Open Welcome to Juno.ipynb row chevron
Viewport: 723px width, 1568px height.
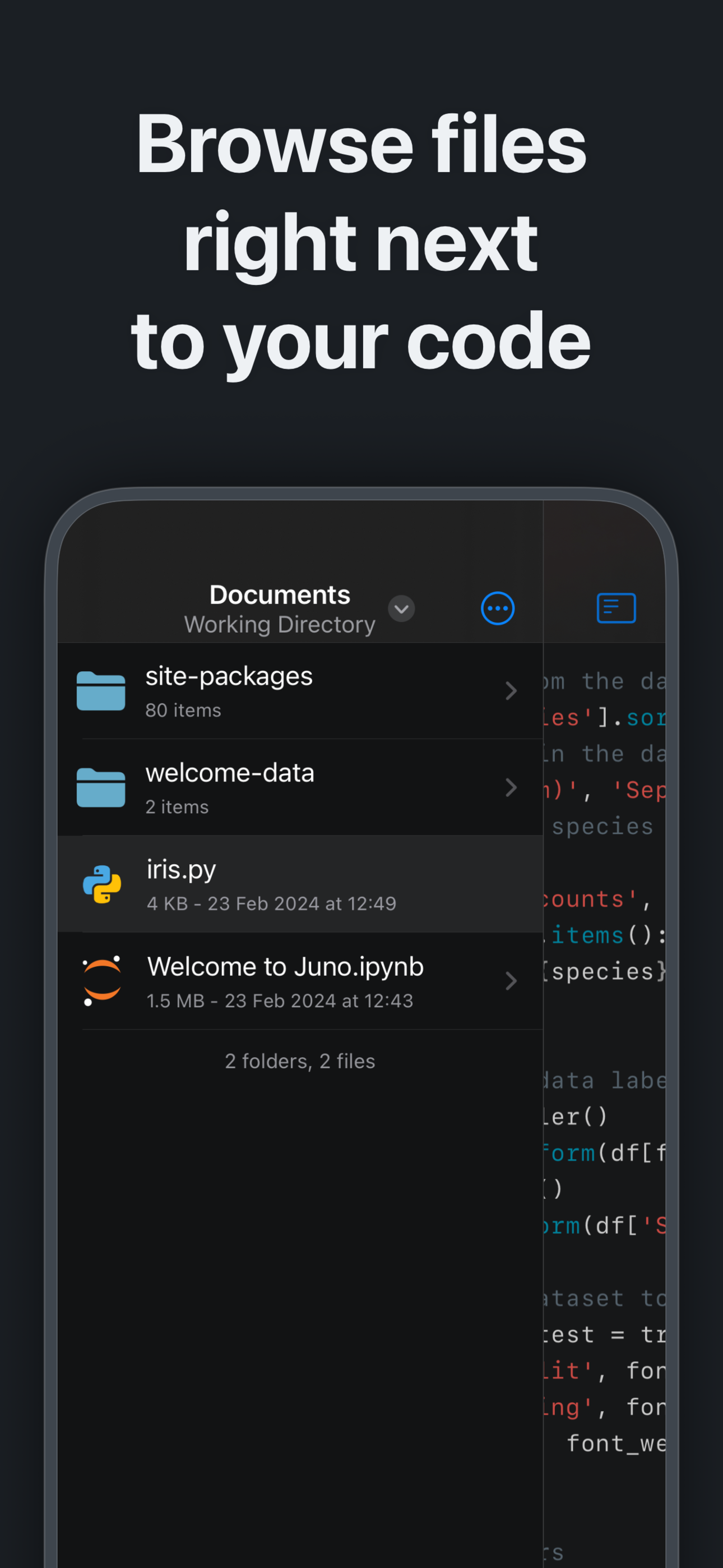[x=511, y=981]
